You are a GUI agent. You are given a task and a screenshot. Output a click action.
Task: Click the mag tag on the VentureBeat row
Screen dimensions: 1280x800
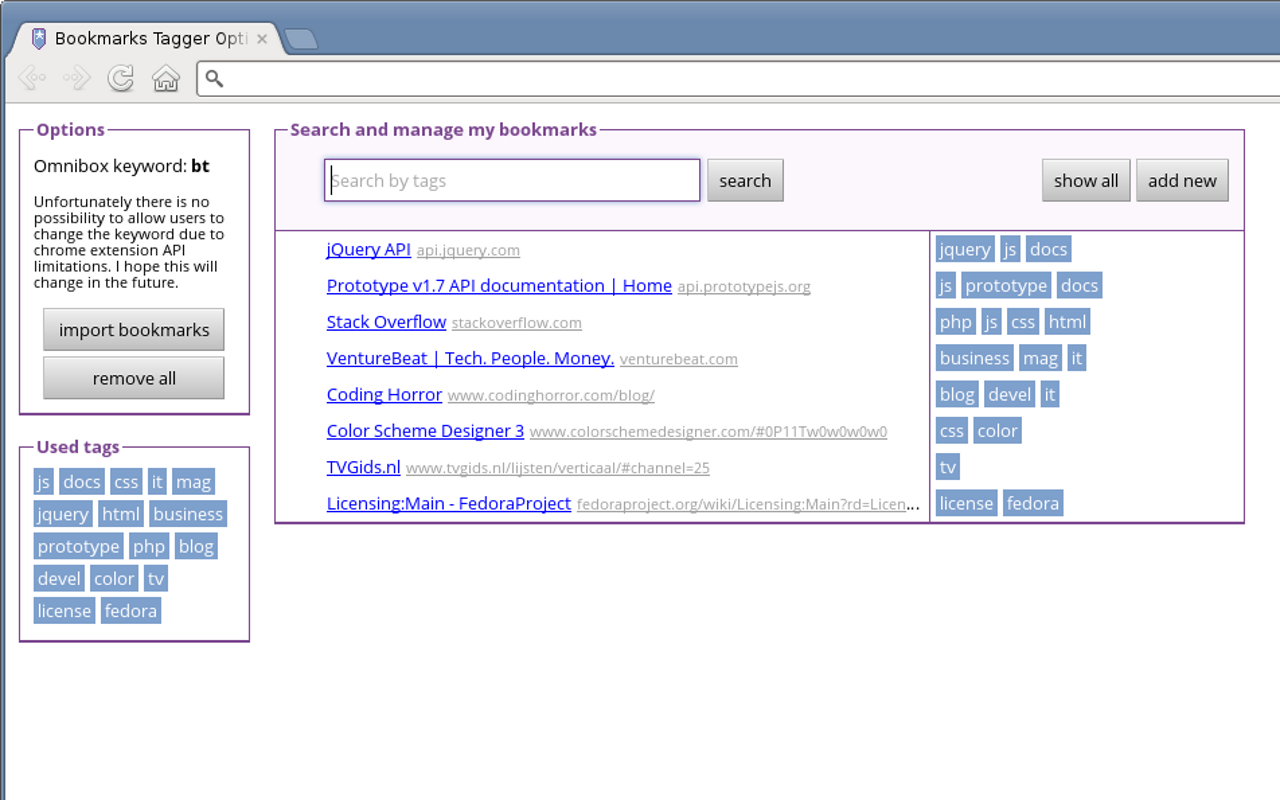click(1040, 358)
